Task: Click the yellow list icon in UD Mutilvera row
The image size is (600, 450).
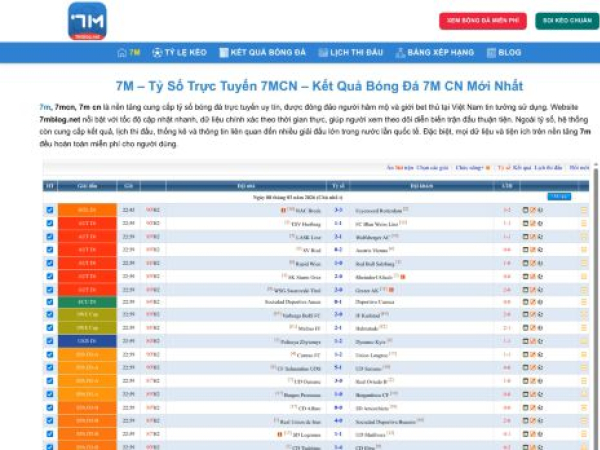Action: point(584,434)
